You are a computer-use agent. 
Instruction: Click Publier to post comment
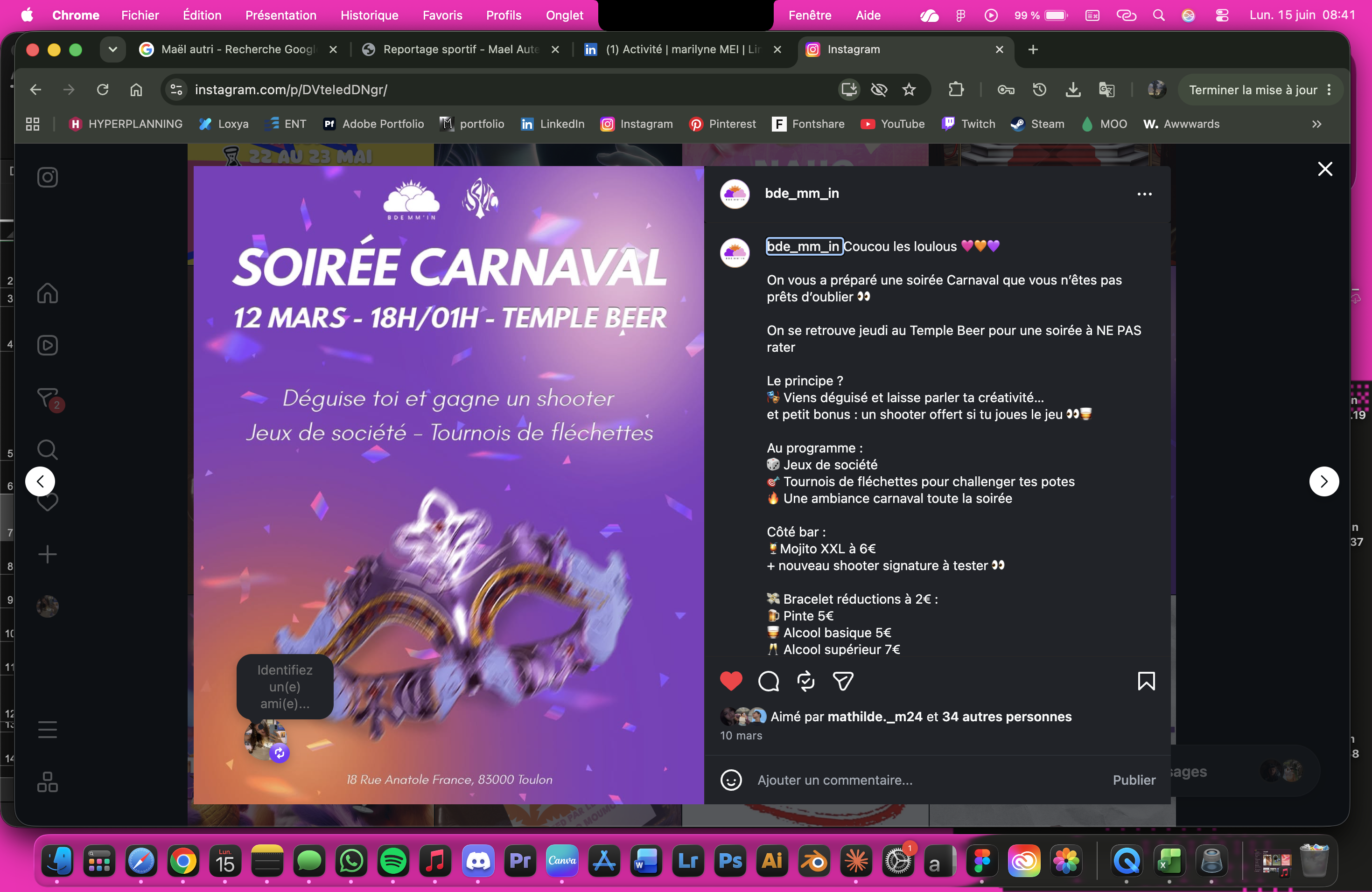click(x=1134, y=780)
